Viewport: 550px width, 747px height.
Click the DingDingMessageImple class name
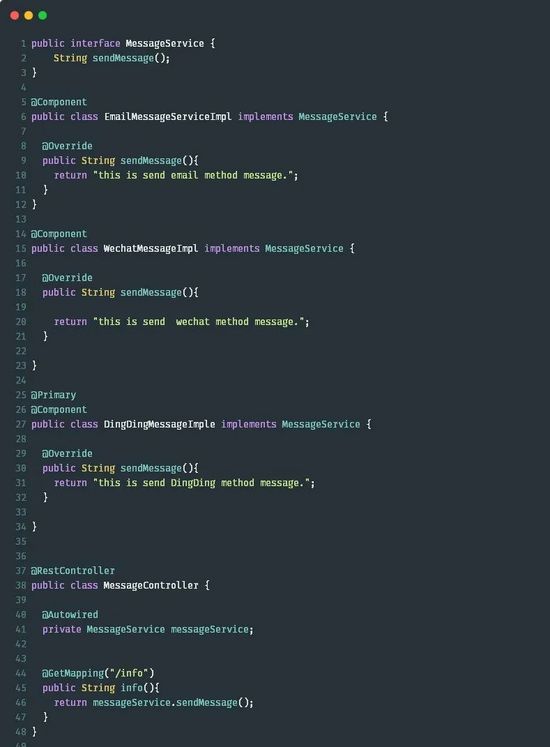coord(159,424)
